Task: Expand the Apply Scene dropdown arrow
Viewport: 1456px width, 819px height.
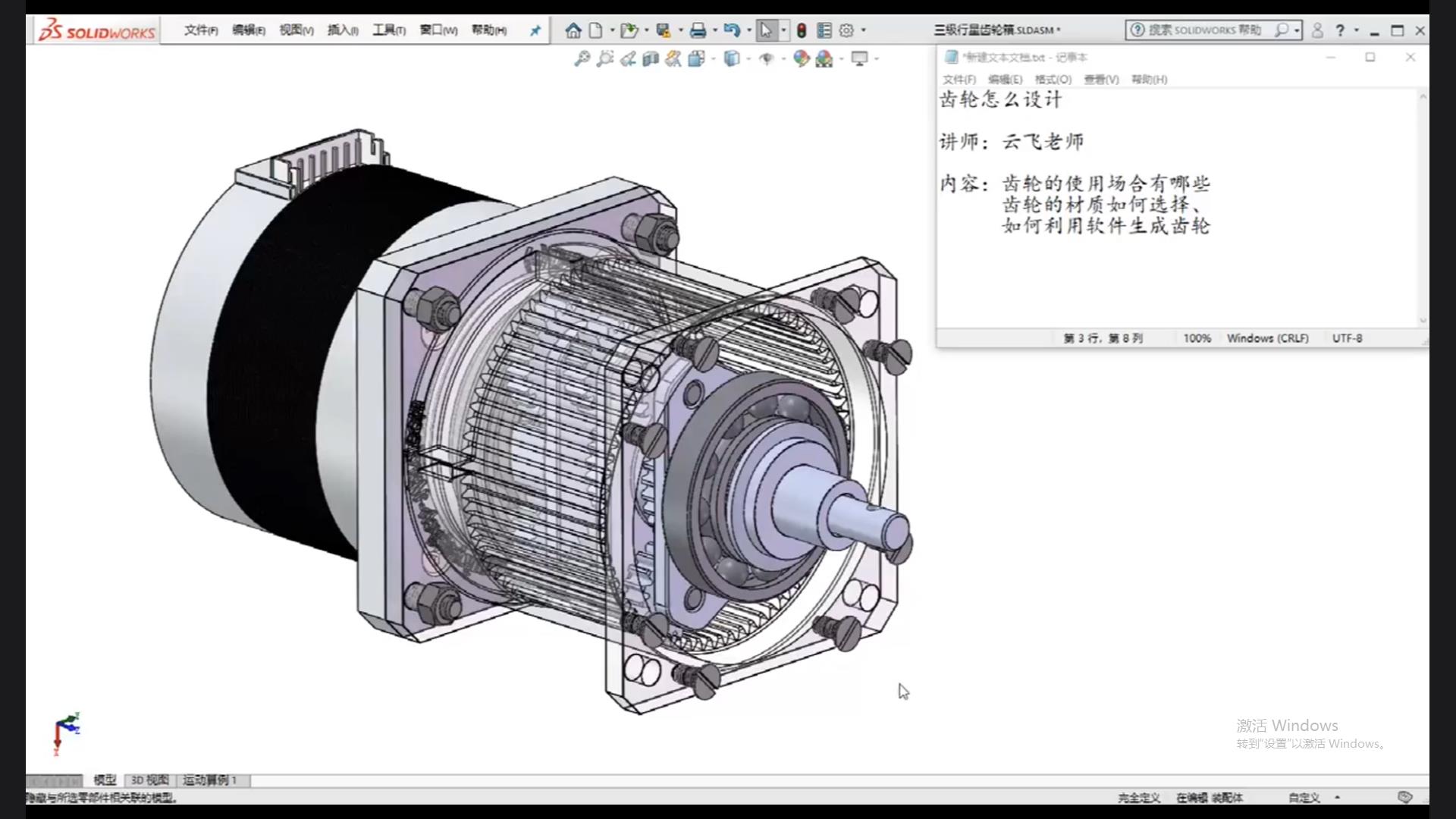Action: pyautogui.click(x=842, y=58)
